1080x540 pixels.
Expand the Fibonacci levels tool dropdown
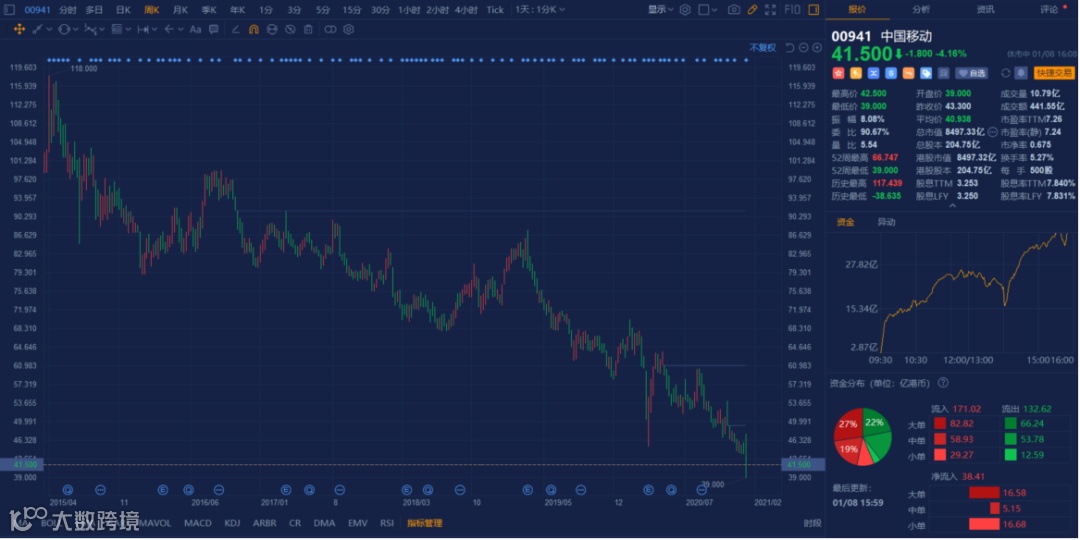128,29
